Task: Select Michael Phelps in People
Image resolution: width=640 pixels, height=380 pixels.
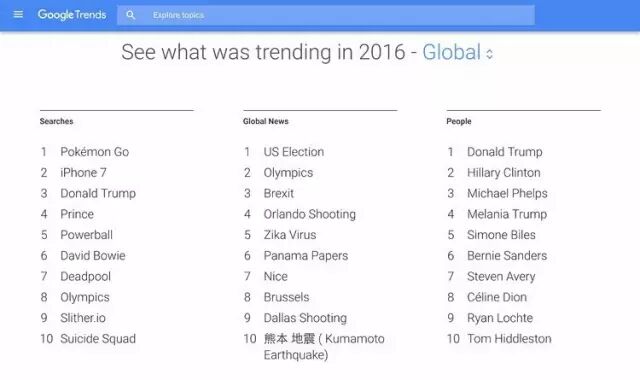Action: click(507, 193)
